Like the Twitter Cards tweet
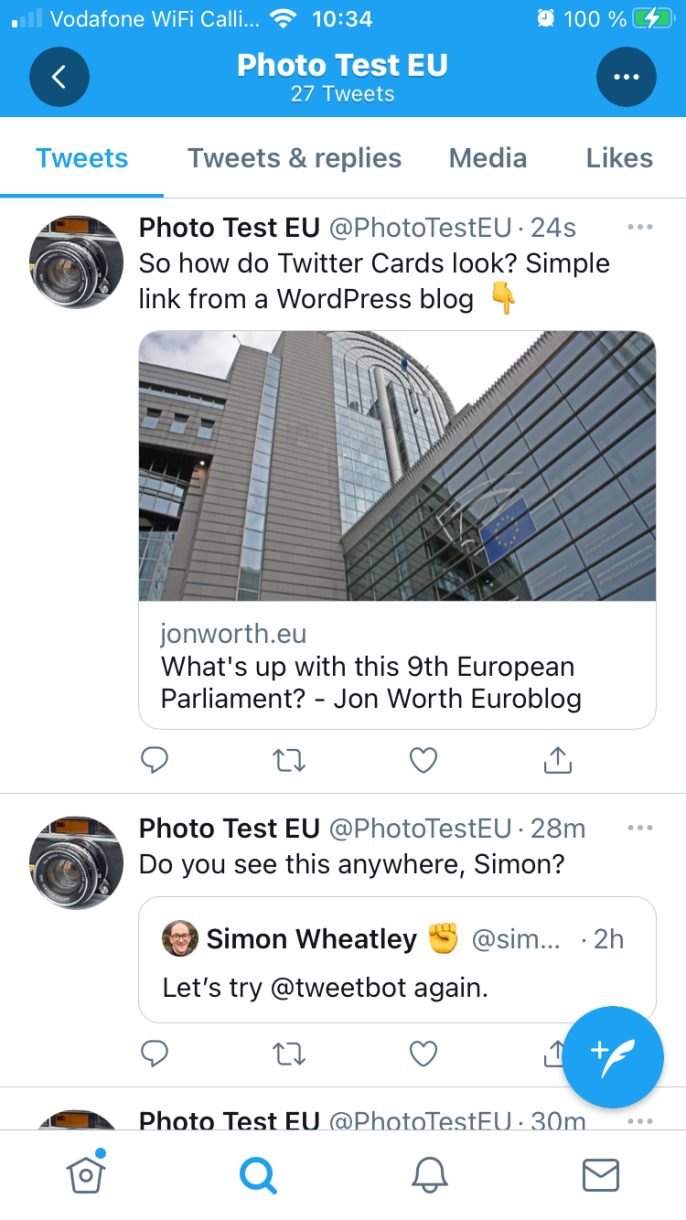The image size is (686, 1220). click(x=424, y=761)
